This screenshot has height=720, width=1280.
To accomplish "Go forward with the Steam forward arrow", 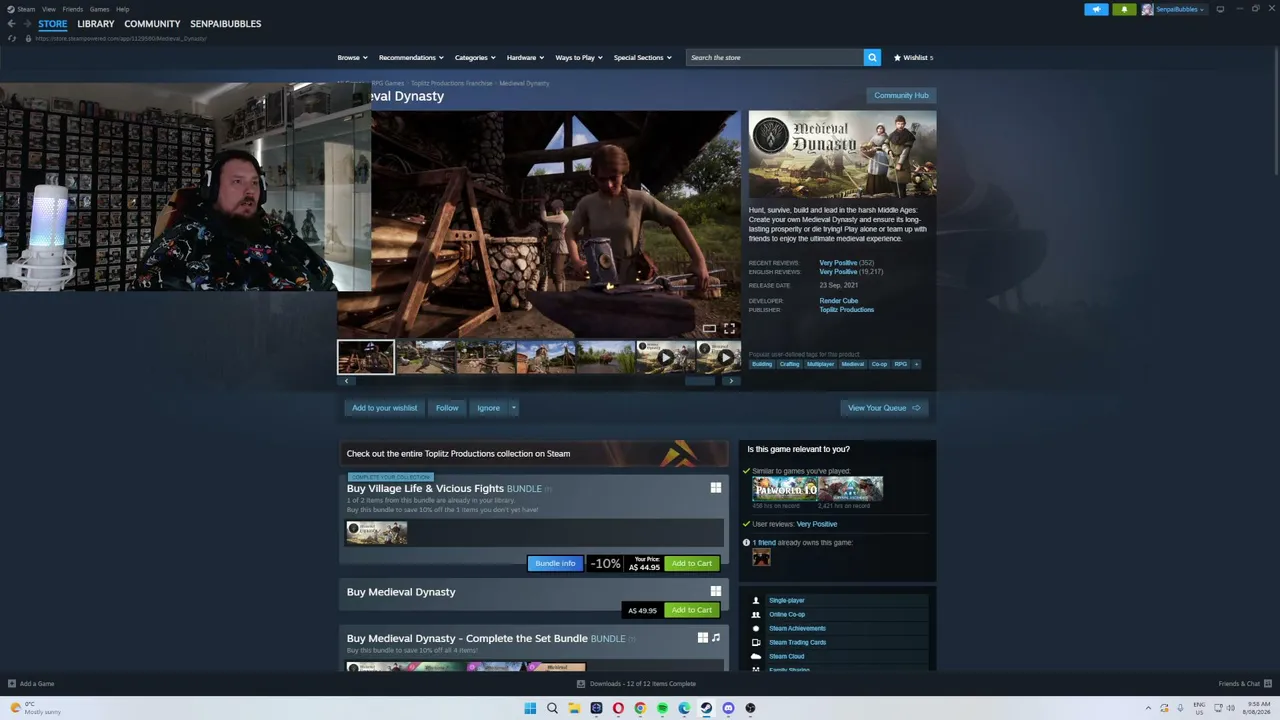I will [27, 24].
